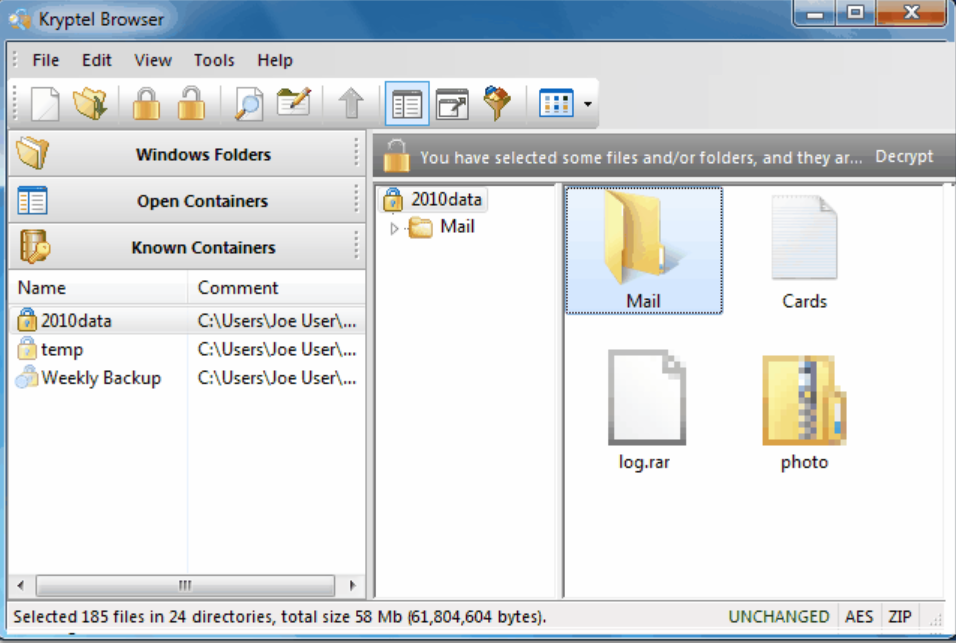Click the UNCHANGED status bar indicator

point(779,617)
